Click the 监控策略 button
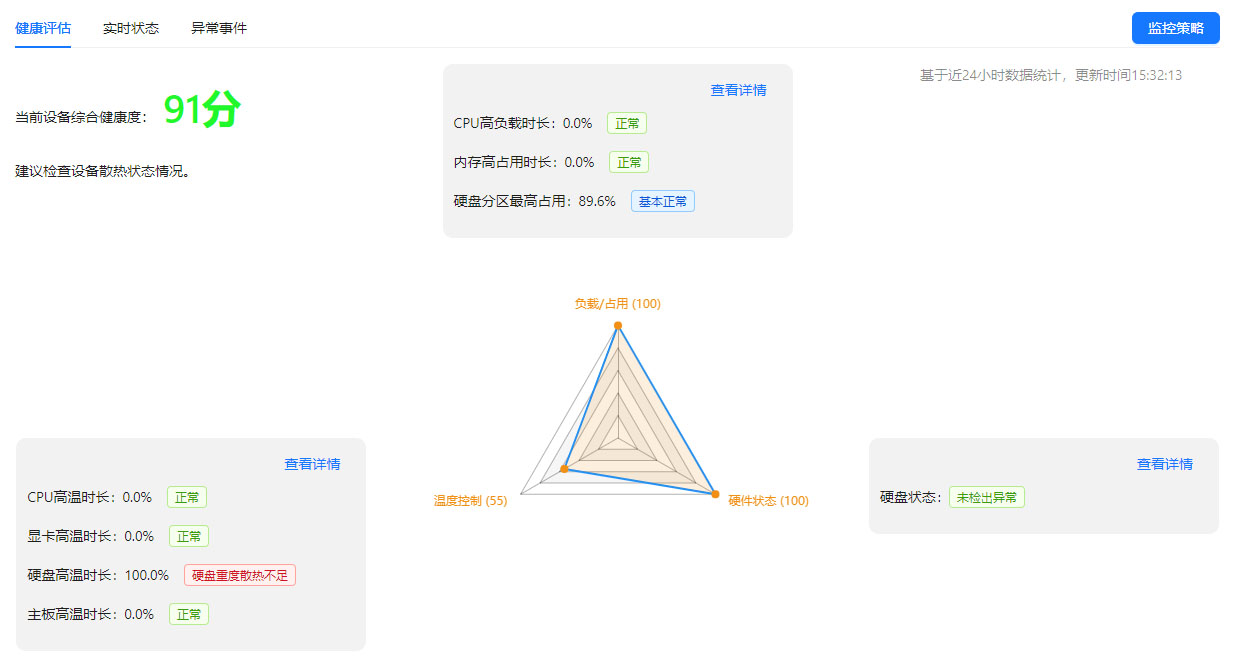This screenshot has height=664, width=1234. pyautogui.click(x=1175, y=28)
